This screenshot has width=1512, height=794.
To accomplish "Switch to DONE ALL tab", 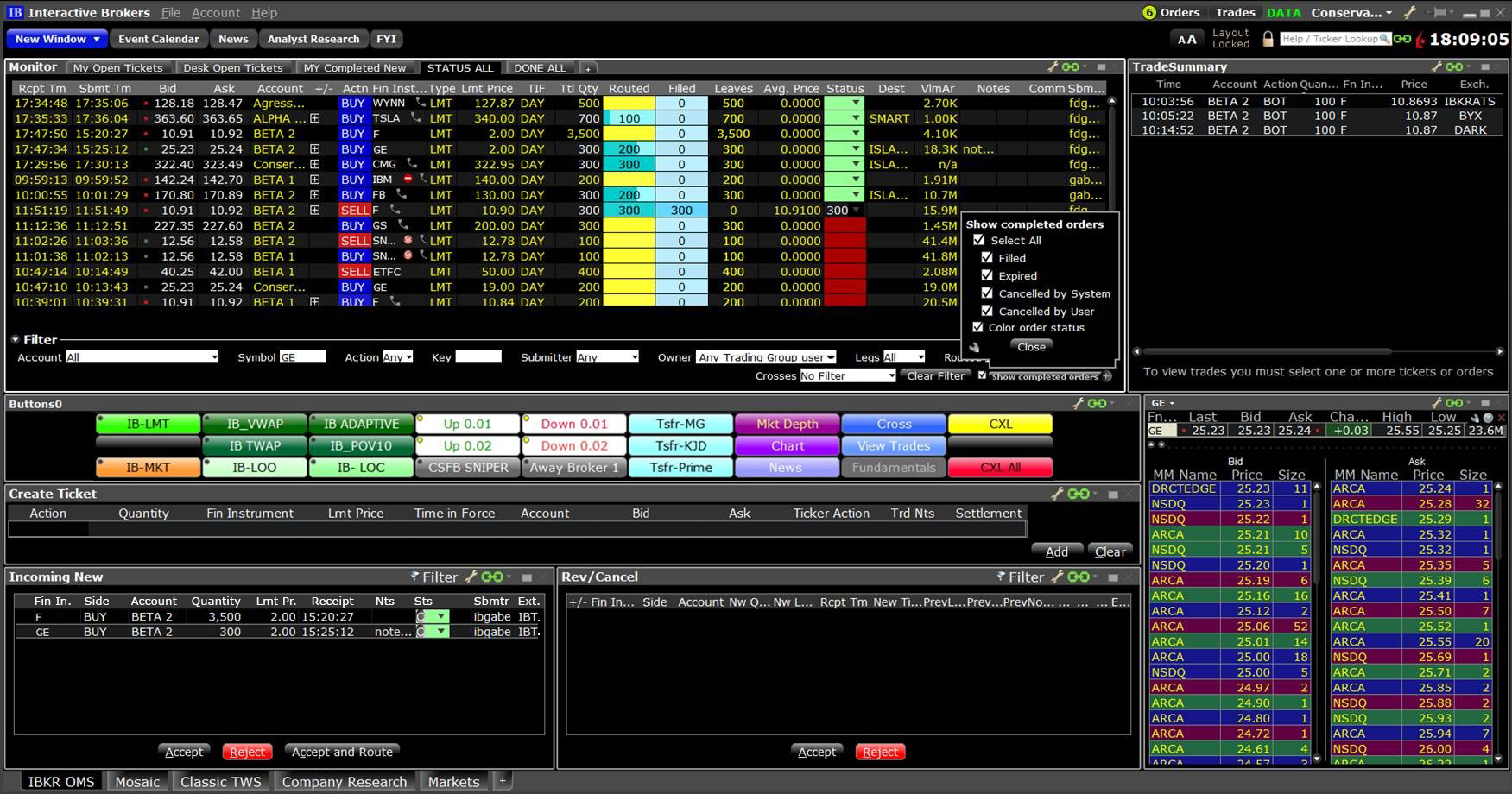I will 540,67.
